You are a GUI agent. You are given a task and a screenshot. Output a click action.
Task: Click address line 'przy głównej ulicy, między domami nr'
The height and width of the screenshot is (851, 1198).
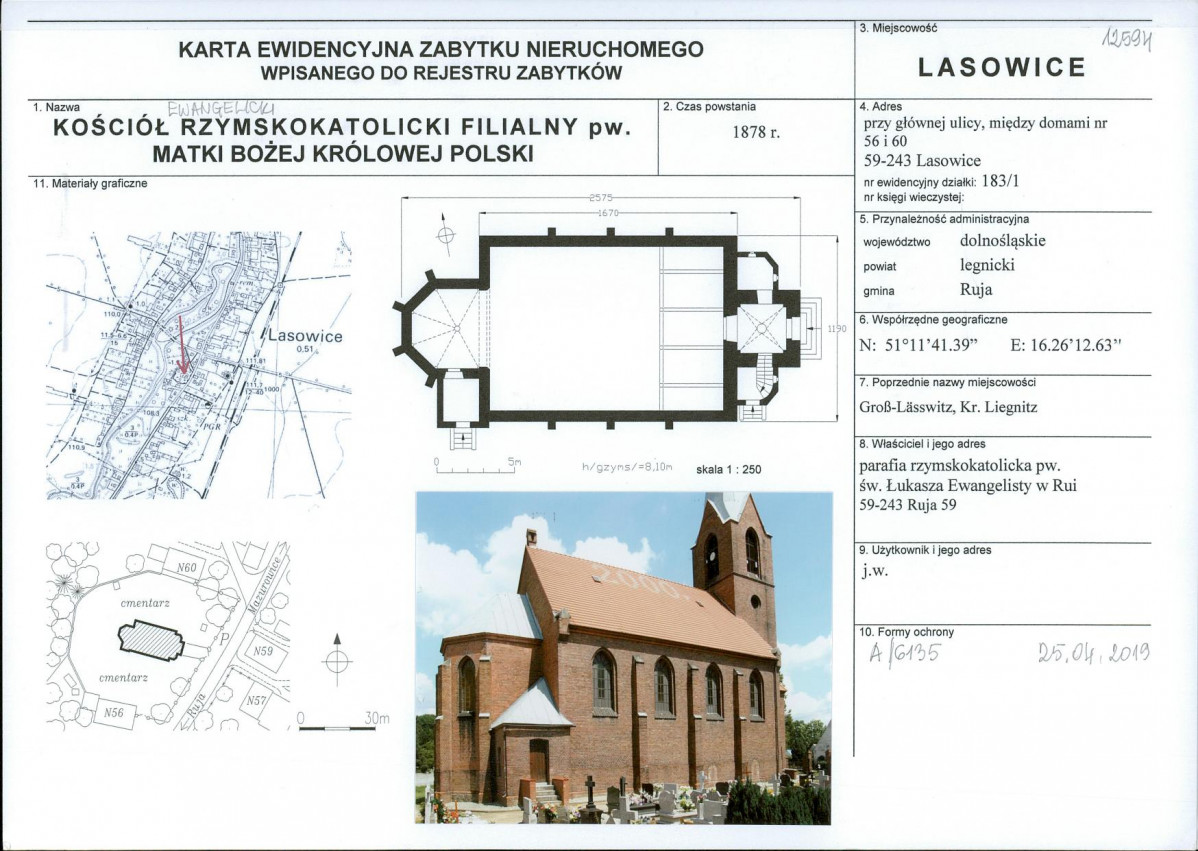tap(985, 123)
